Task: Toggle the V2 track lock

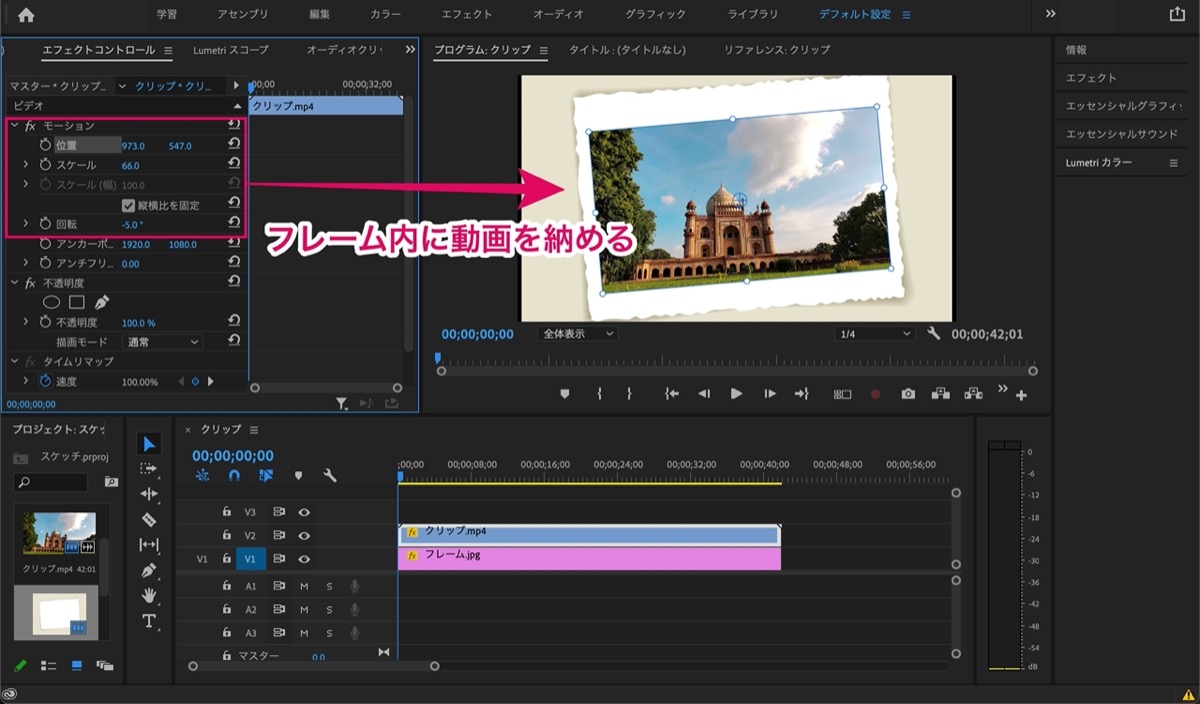Action: click(227, 536)
